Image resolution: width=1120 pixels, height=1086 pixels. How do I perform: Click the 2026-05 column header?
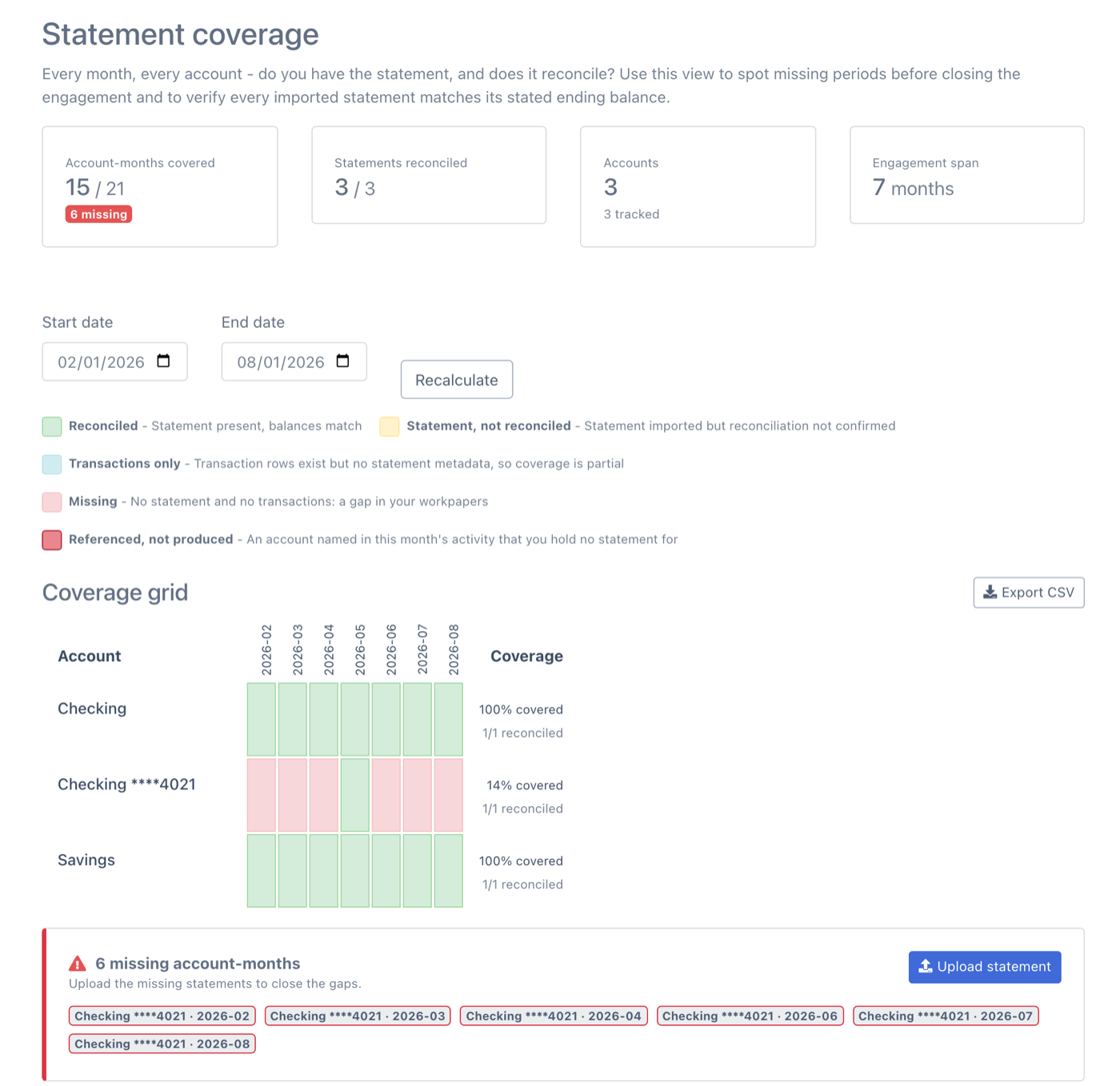(x=360, y=650)
